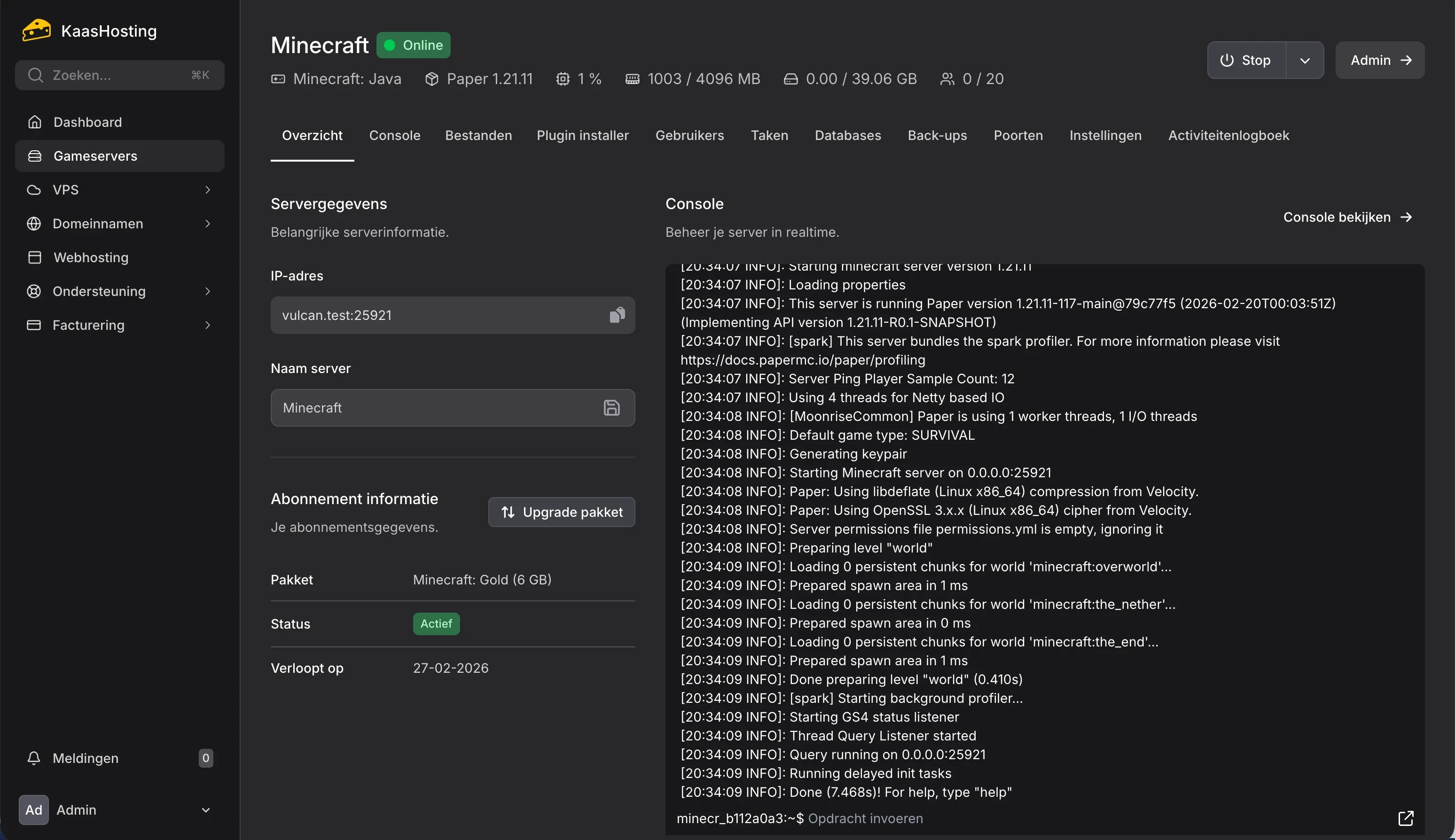Click the KaasHosting cheese logo
This screenshot has height=840, width=1455.
[35, 30]
